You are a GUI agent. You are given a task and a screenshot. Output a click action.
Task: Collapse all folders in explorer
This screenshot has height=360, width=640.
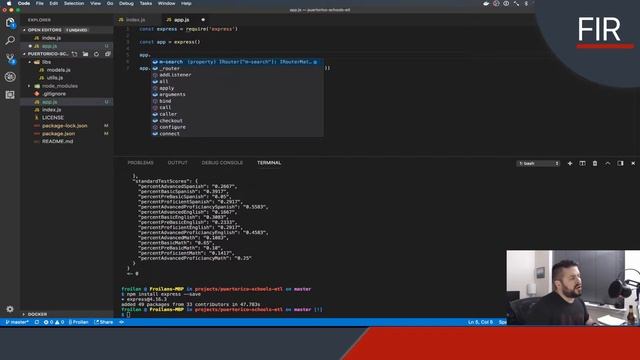click(108, 54)
